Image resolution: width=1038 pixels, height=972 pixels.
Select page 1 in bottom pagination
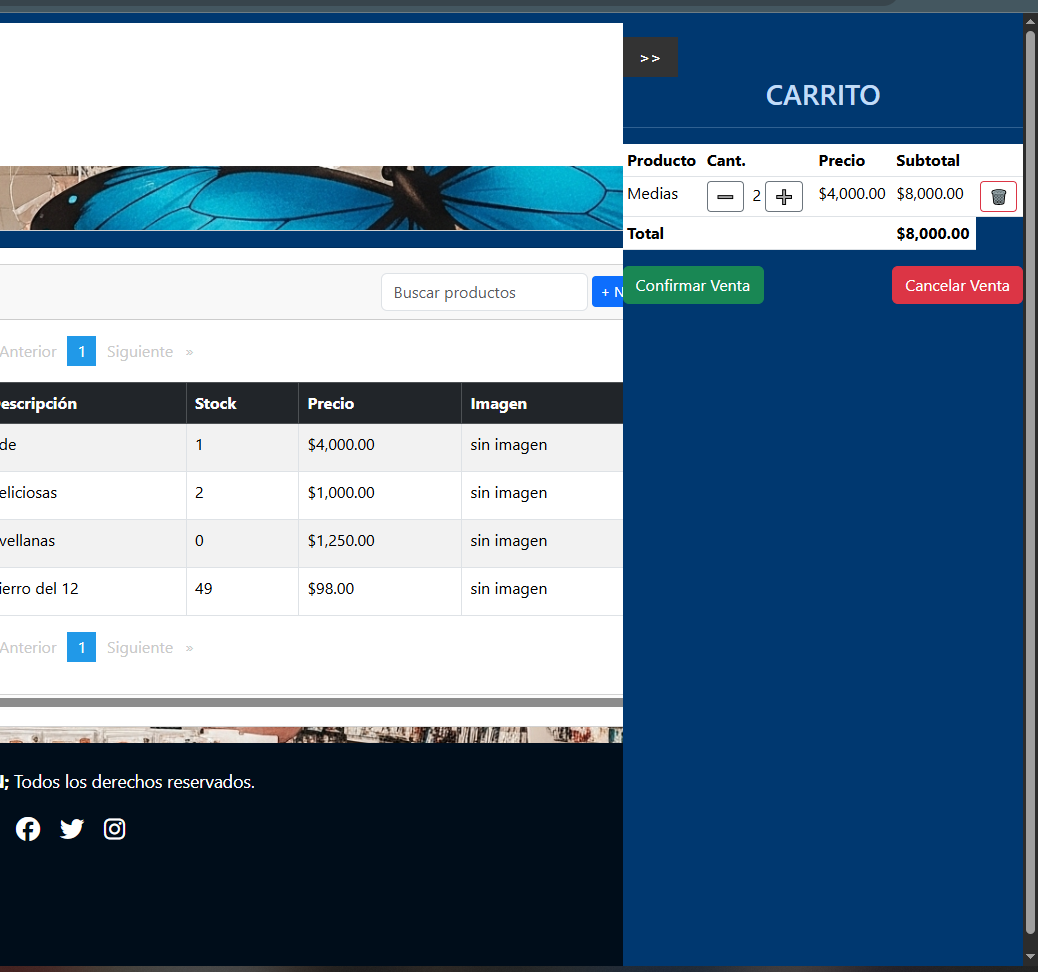pos(81,648)
